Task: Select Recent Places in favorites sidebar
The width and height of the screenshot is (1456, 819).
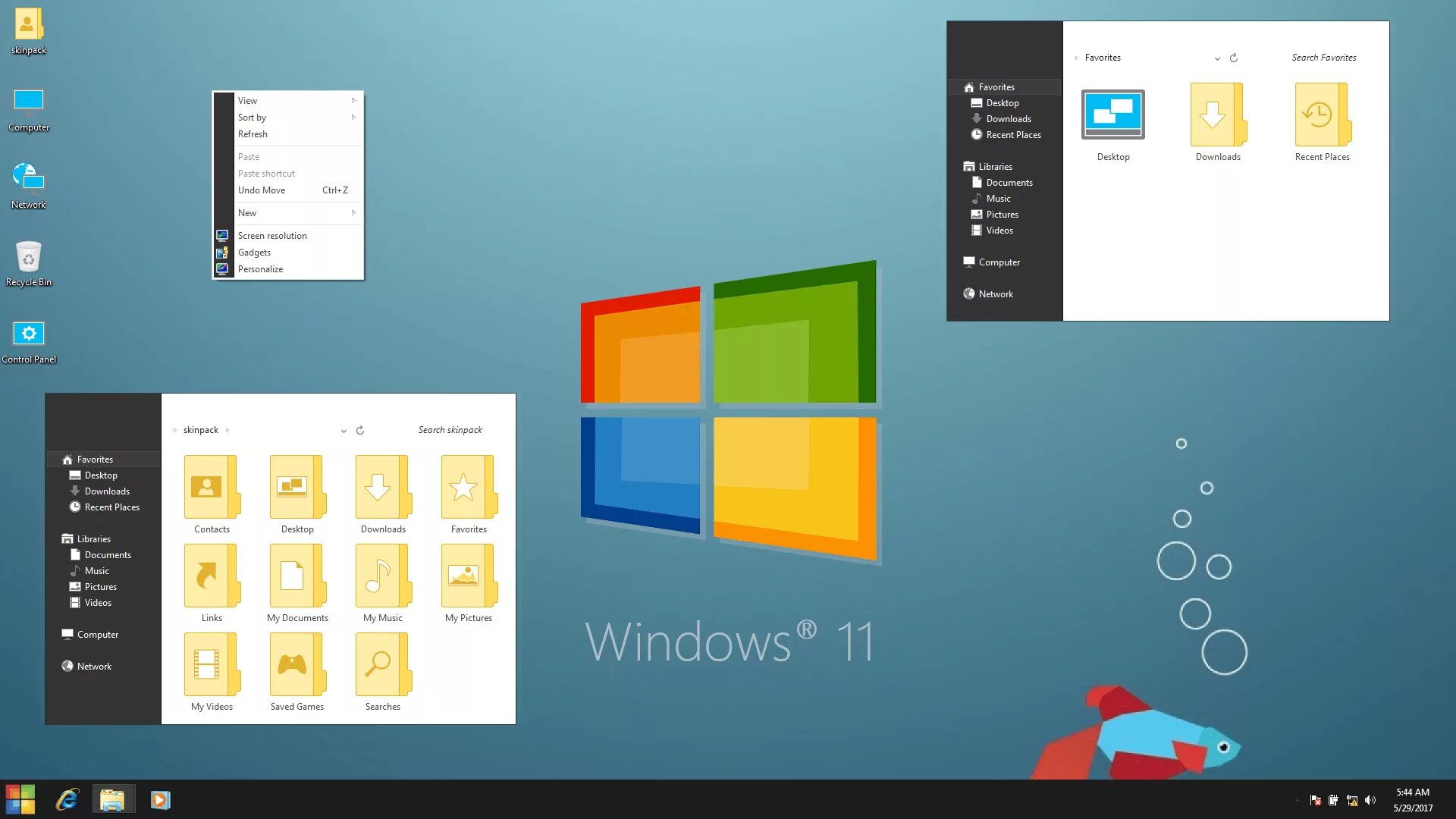Action: [x=112, y=507]
